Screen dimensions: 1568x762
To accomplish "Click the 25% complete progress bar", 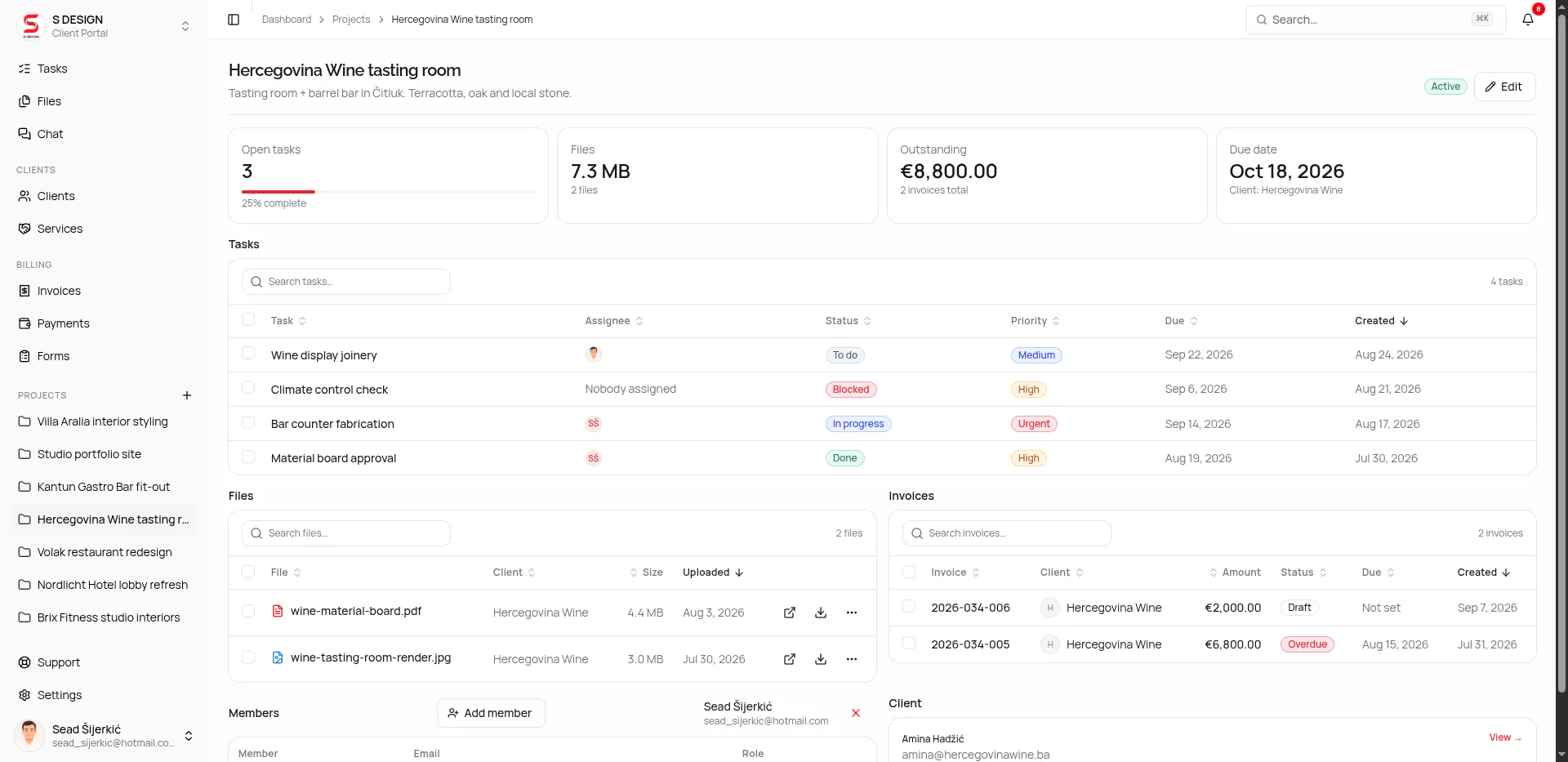I will pyautogui.click(x=388, y=192).
